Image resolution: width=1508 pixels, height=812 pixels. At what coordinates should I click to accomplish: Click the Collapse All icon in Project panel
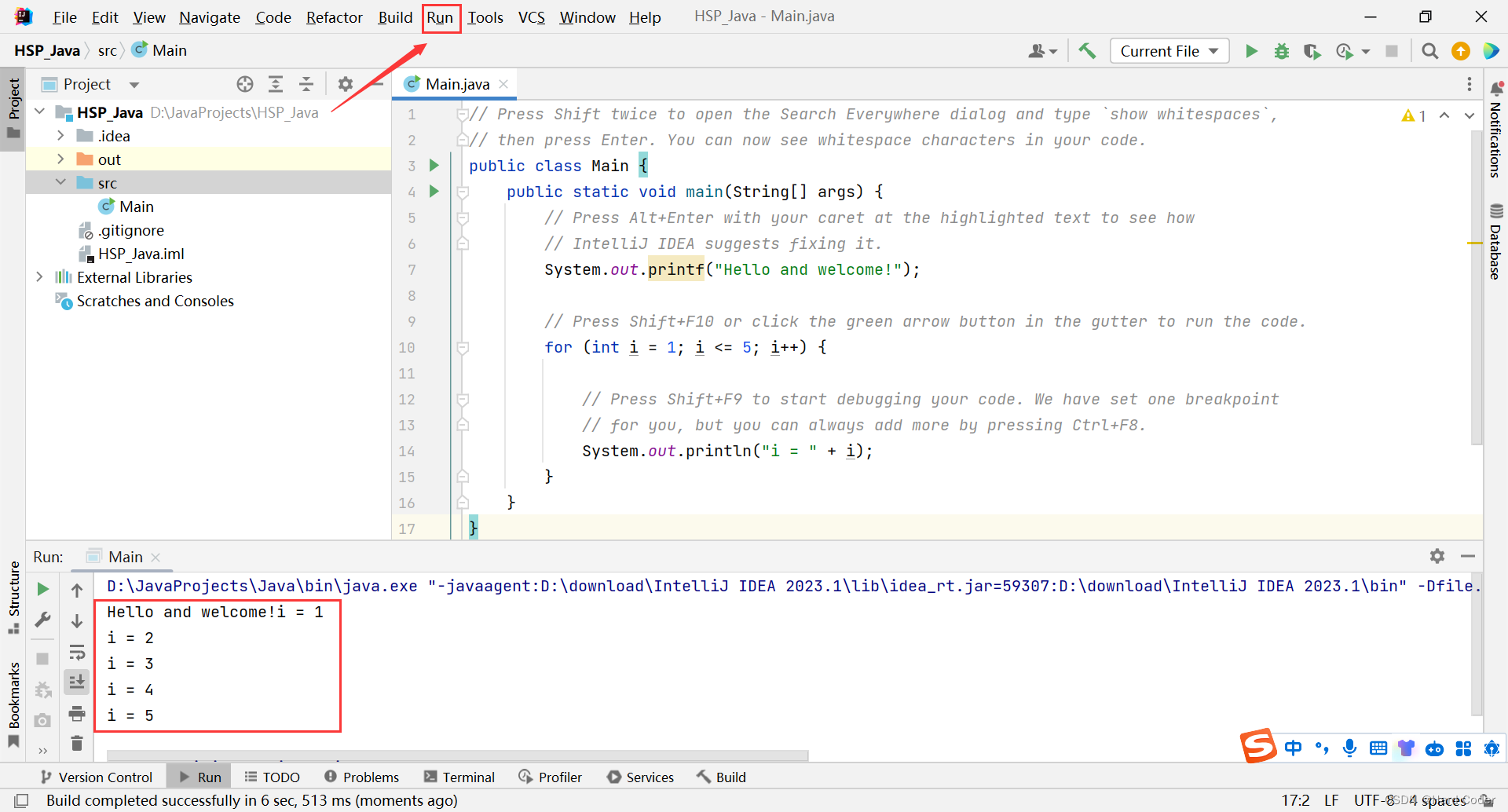pos(306,84)
